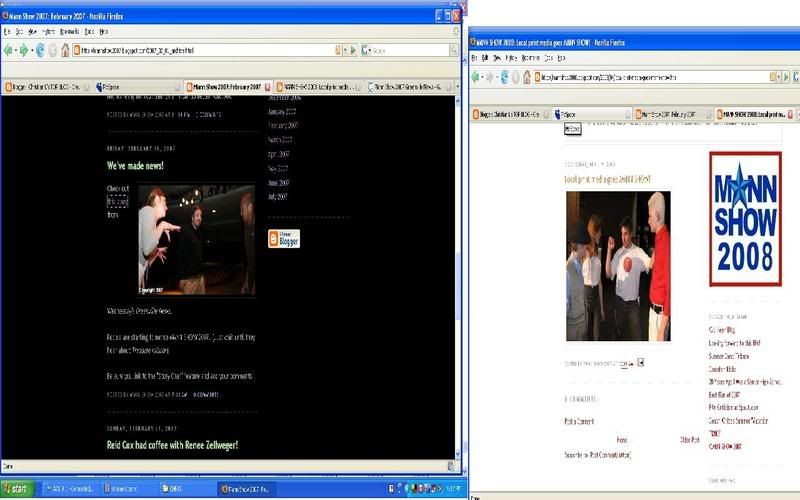Reload page in right Firefox window
800x500 pixels.
(504, 77)
